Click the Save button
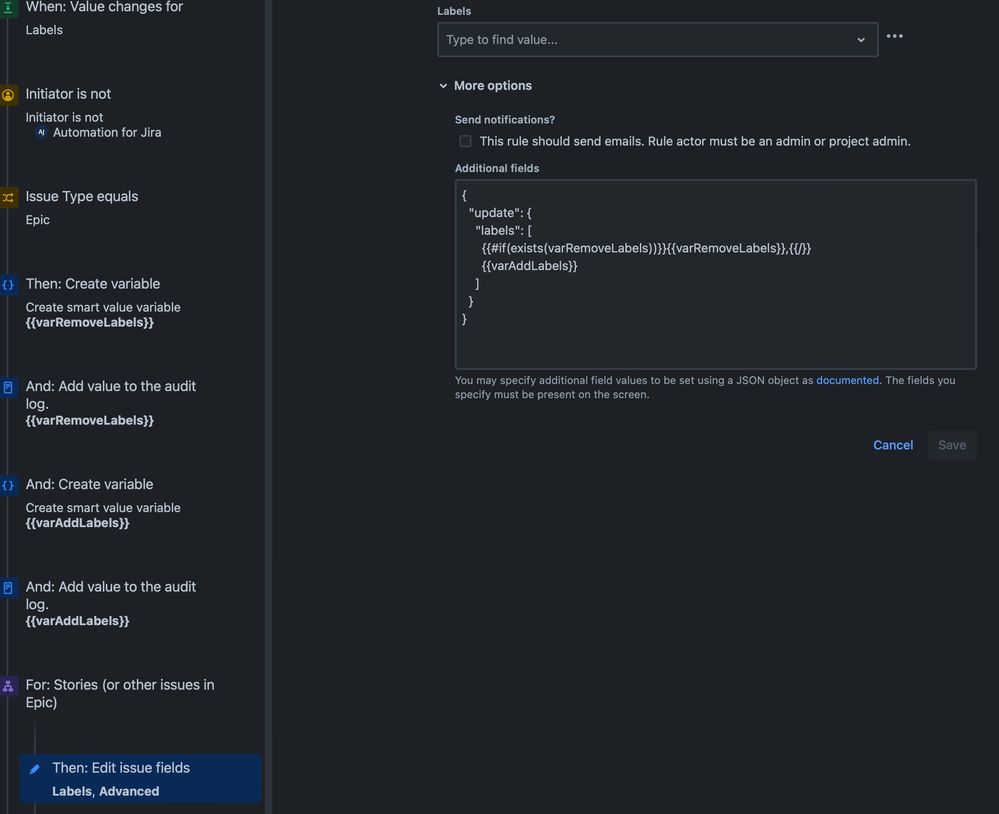Image resolution: width=999 pixels, height=814 pixels. click(x=951, y=445)
